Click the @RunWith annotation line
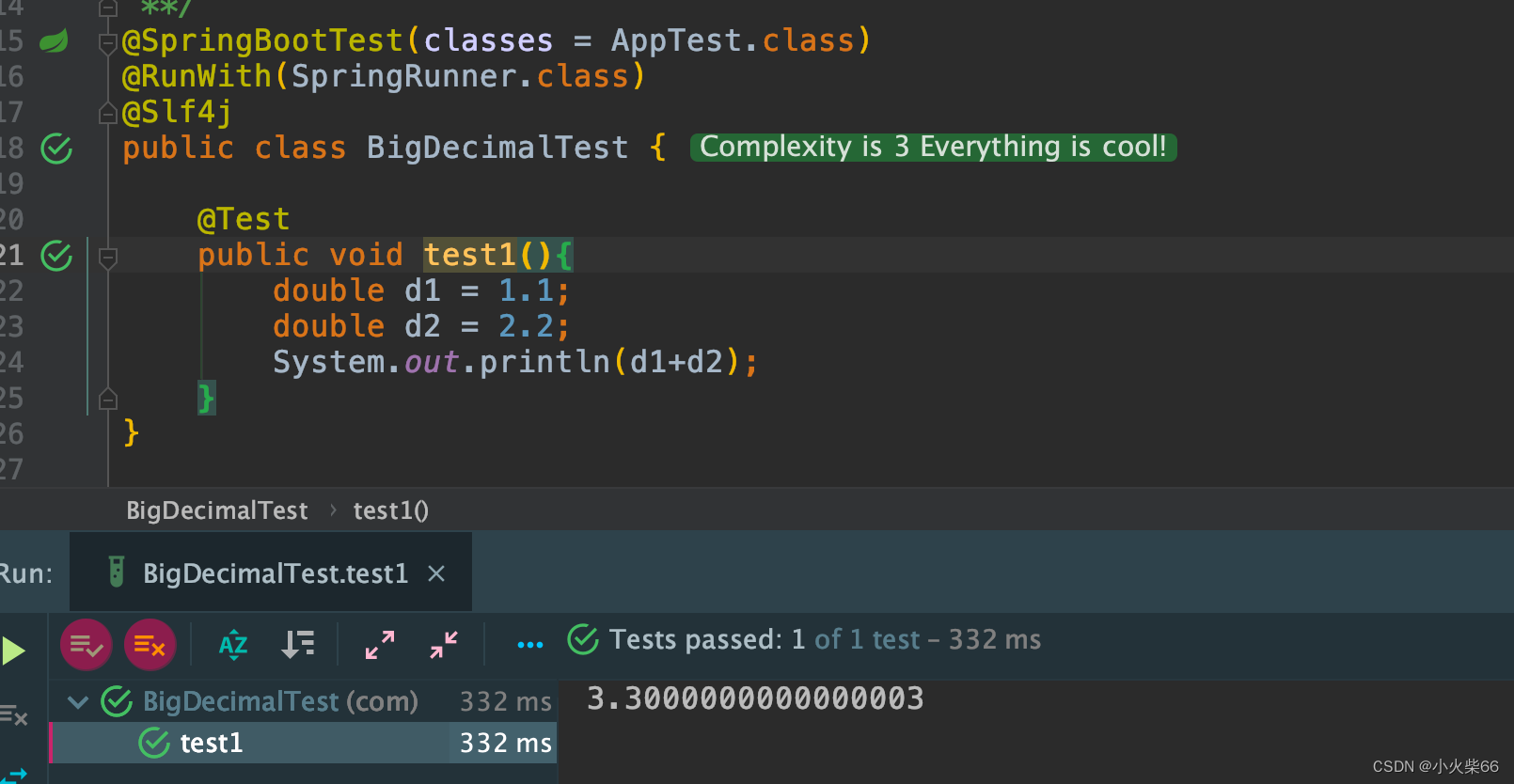The width and height of the screenshot is (1514, 784). 384,76
